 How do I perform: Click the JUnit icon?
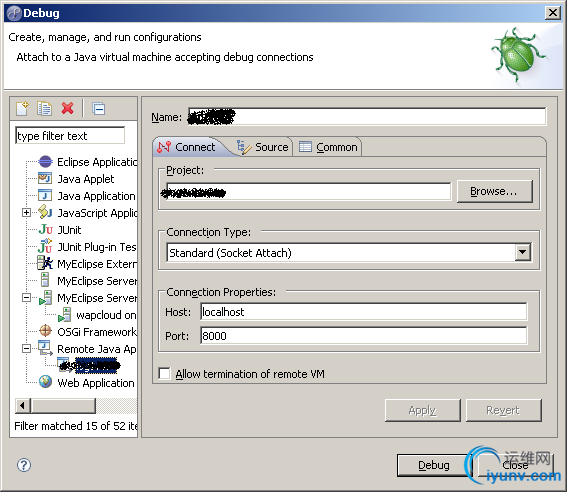click(x=46, y=230)
